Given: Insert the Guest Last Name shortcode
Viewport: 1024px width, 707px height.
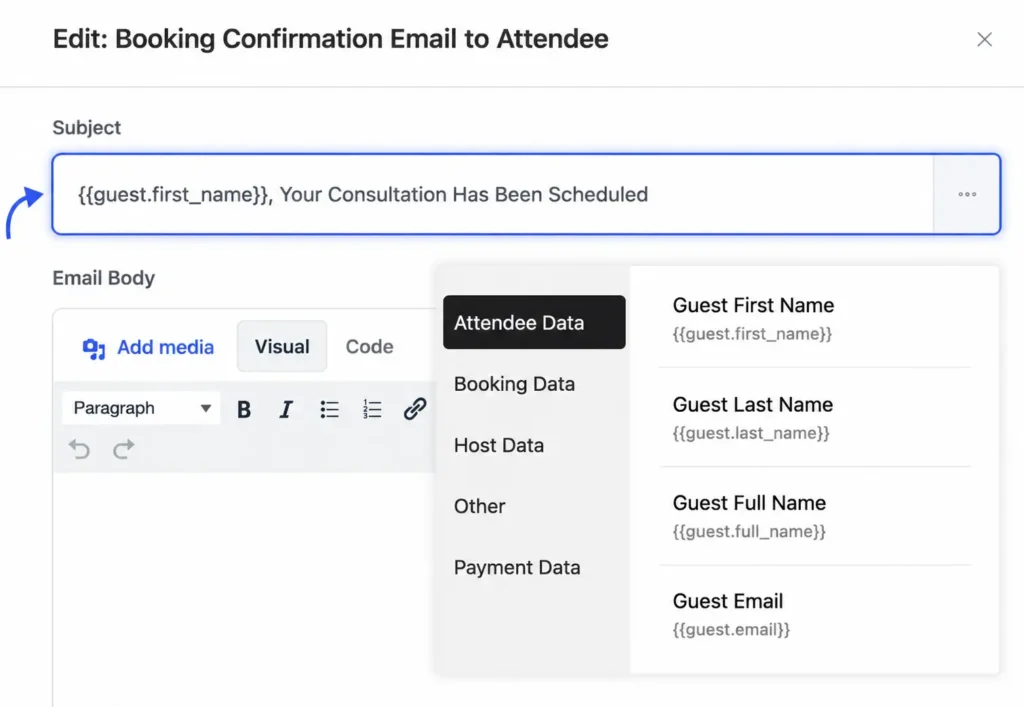Looking at the screenshot, I should pyautogui.click(x=814, y=417).
